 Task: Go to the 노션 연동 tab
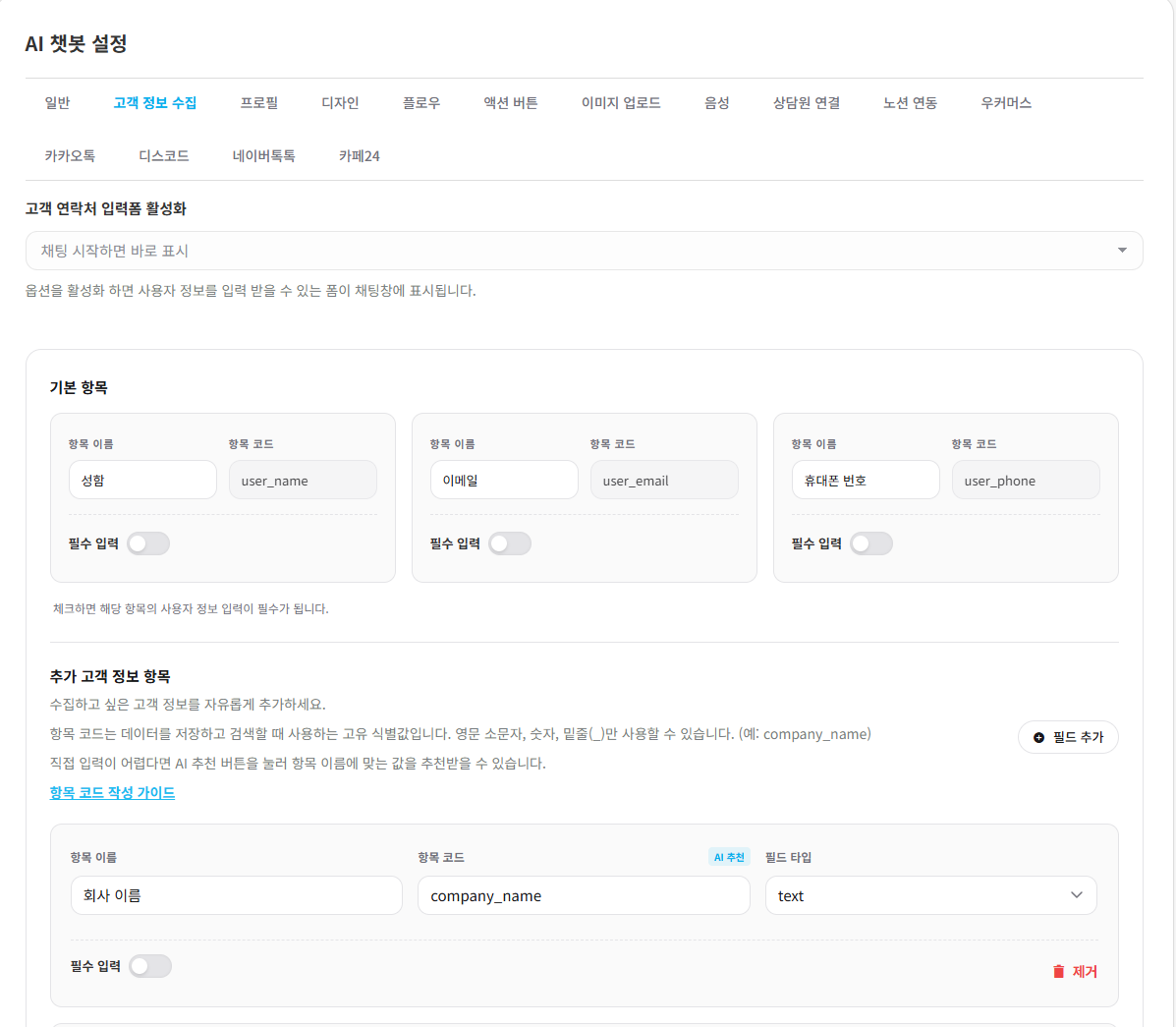pos(911,103)
